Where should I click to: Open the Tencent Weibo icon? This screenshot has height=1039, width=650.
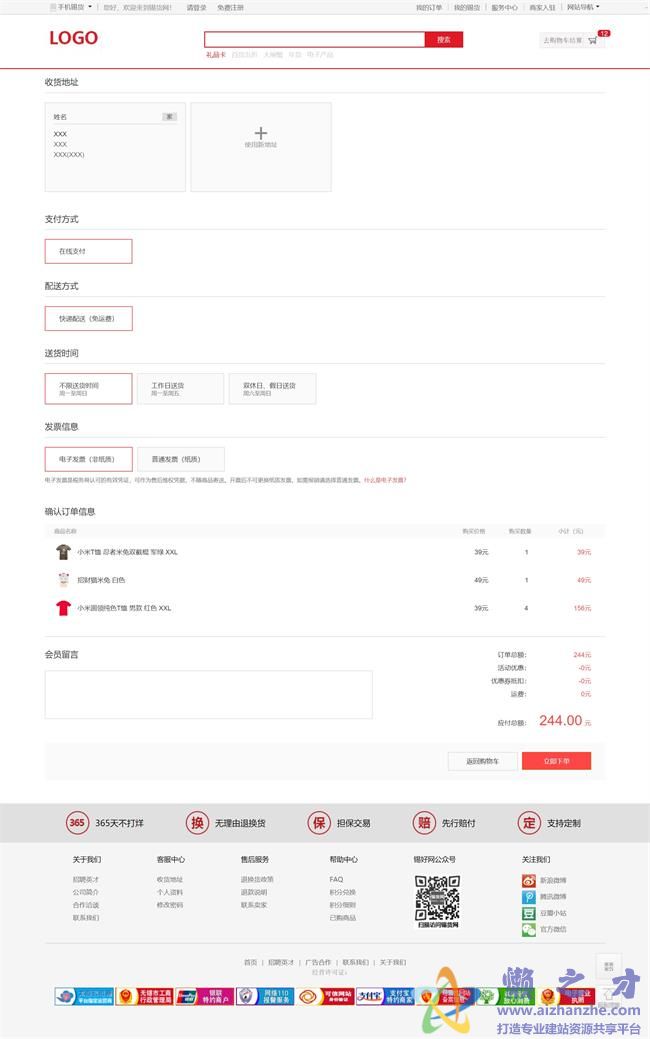(x=529, y=897)
